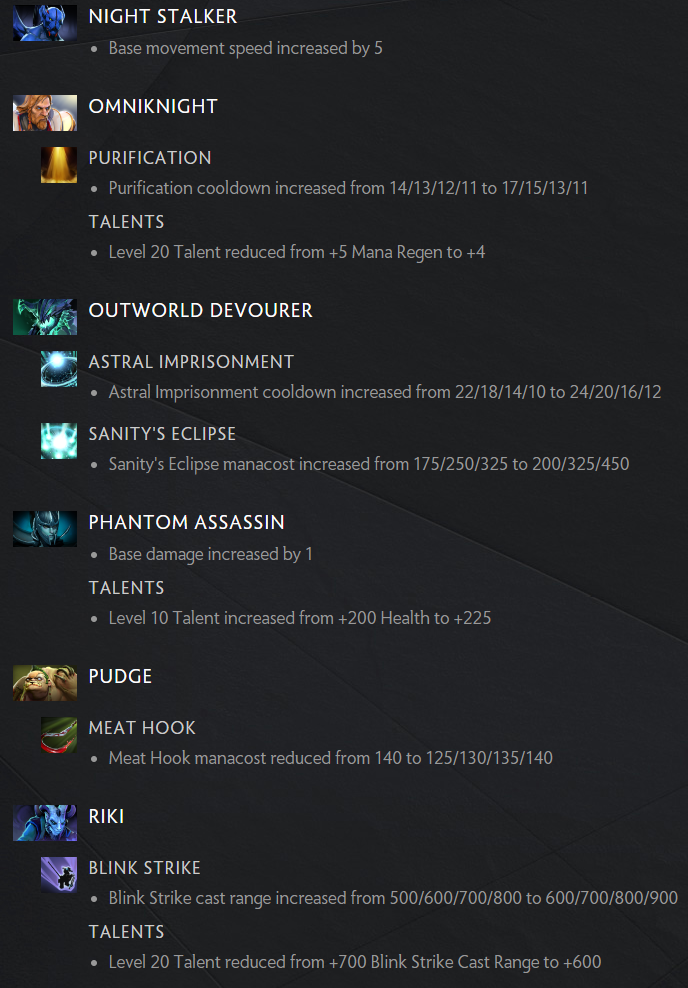
Task: Select the Astral Imprisonment ability icon
Action: coord(59,369)
